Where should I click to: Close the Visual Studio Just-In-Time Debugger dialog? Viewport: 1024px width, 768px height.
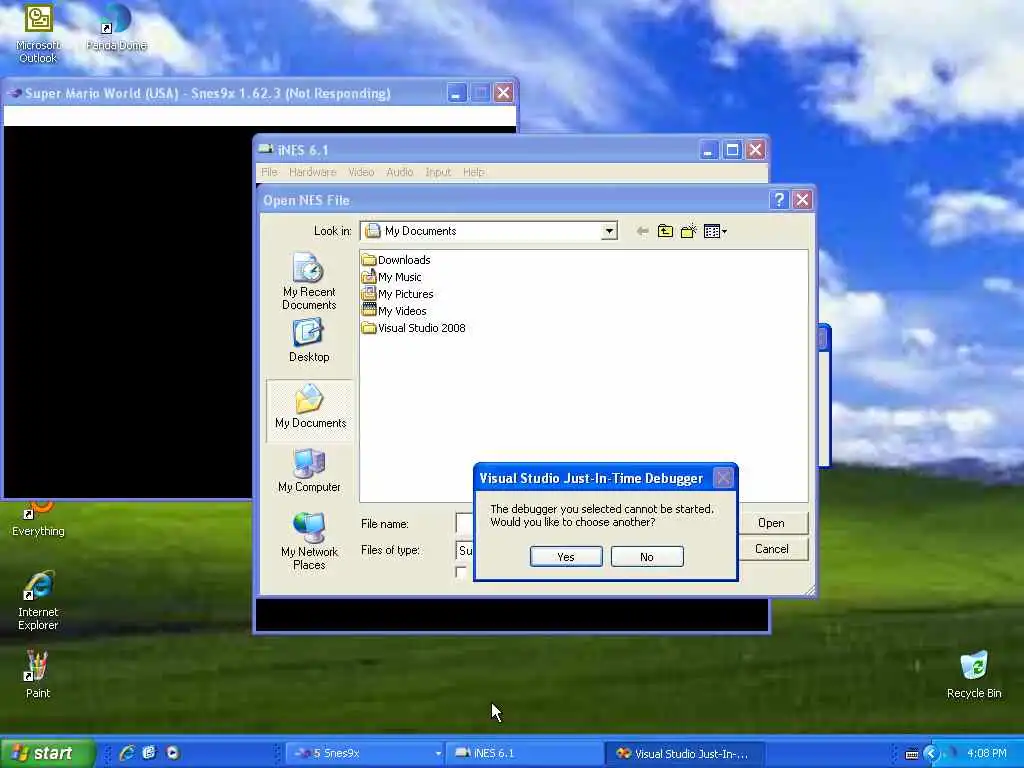tap(723, 478)
